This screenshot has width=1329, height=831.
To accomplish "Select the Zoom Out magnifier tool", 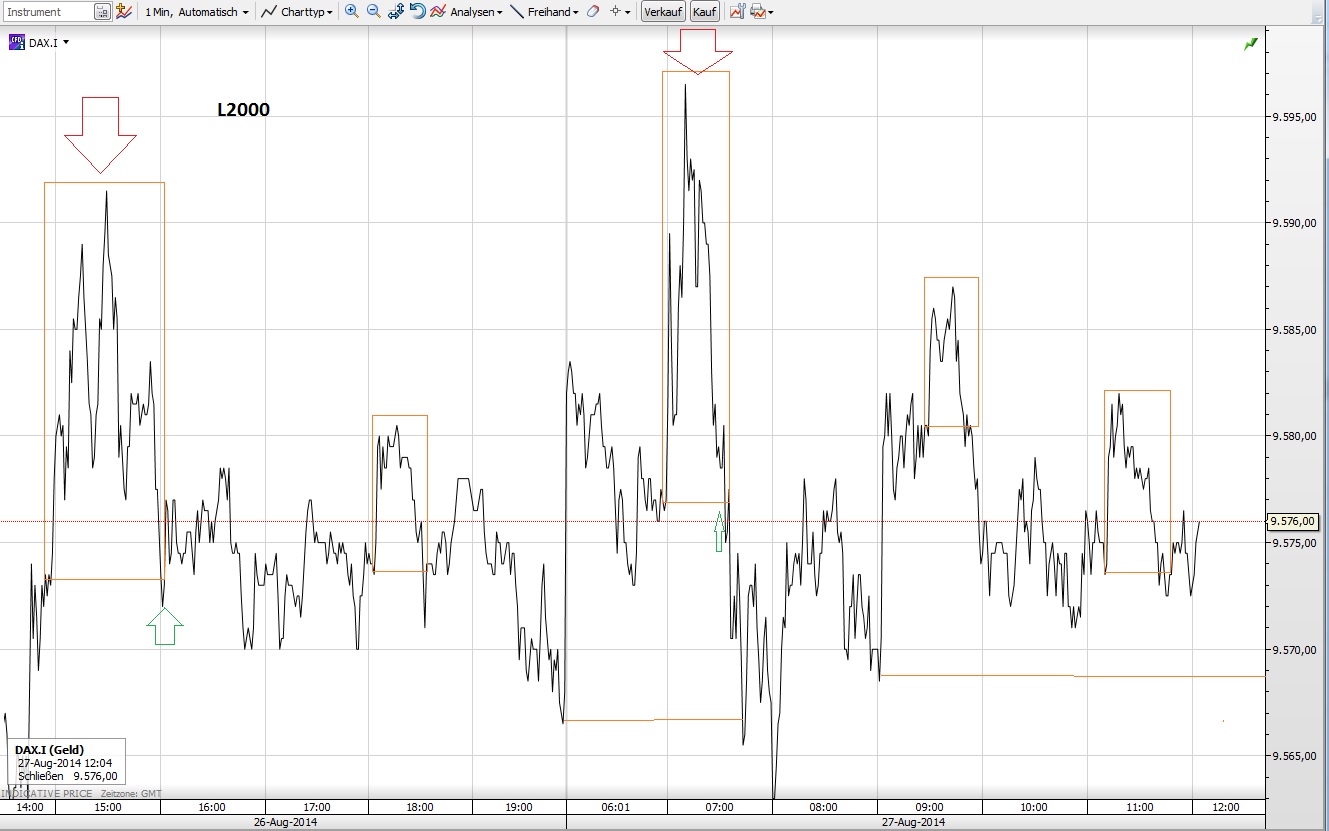I will [373, 11].
